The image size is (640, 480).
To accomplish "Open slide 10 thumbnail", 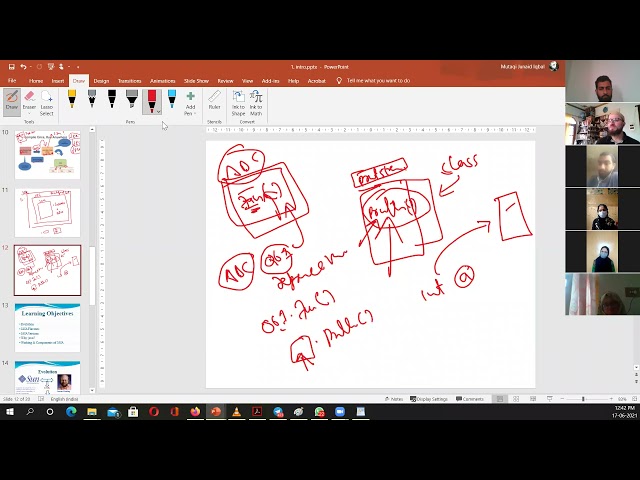I will (x=47, y=155).
